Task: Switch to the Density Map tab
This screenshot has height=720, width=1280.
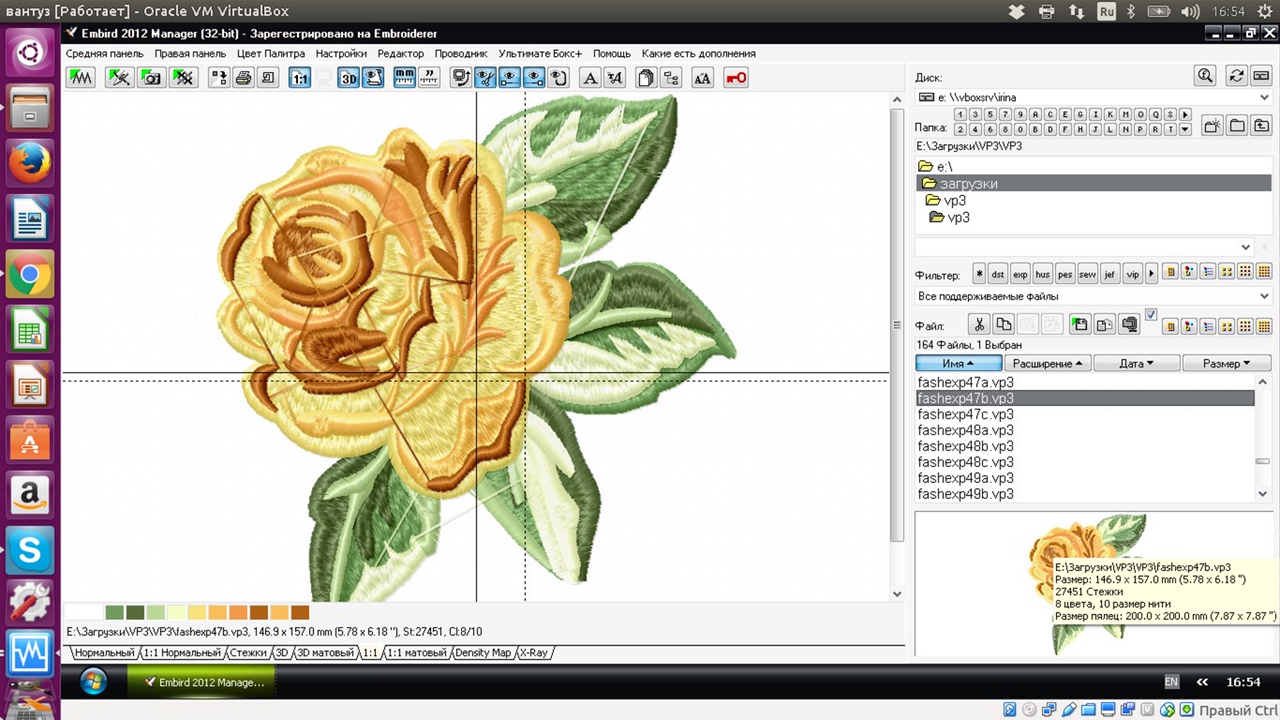Action: pyautogui.click(x=484, y=652)
